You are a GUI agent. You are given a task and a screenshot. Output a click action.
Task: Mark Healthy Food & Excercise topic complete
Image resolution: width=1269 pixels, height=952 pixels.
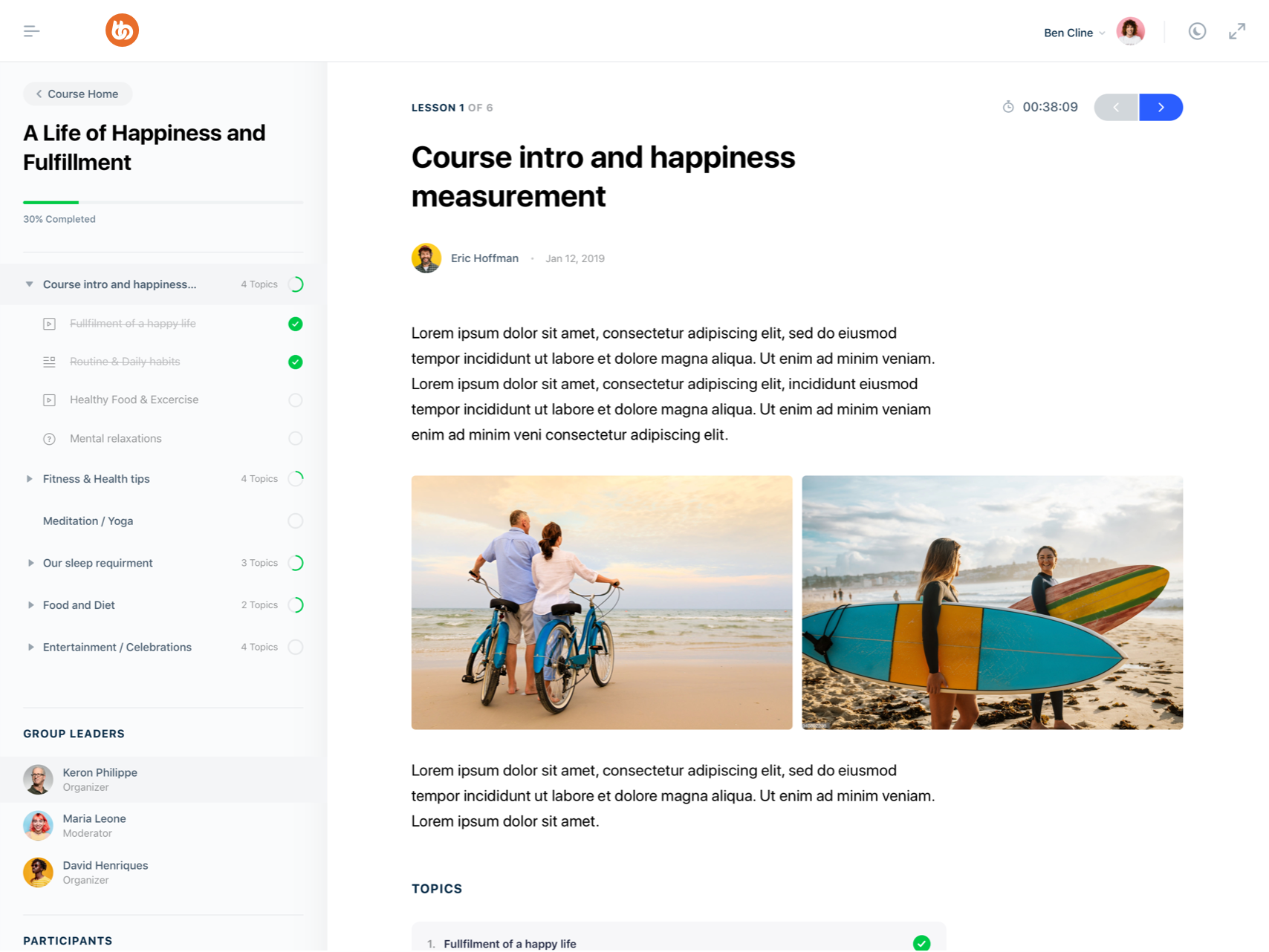click(x=295, y=400)
